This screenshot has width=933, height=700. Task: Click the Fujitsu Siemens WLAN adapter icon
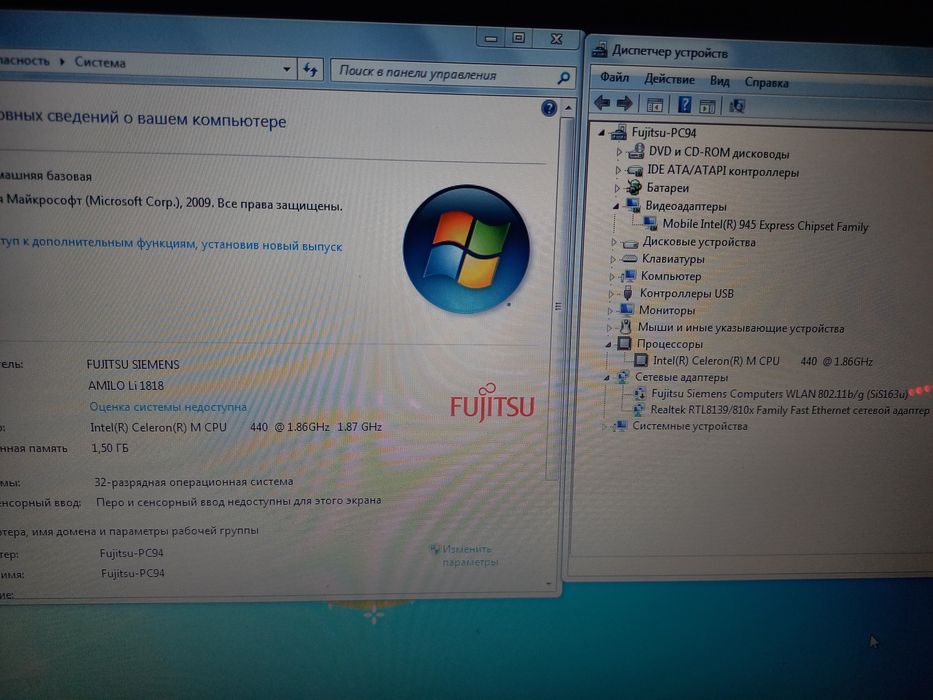640,393
